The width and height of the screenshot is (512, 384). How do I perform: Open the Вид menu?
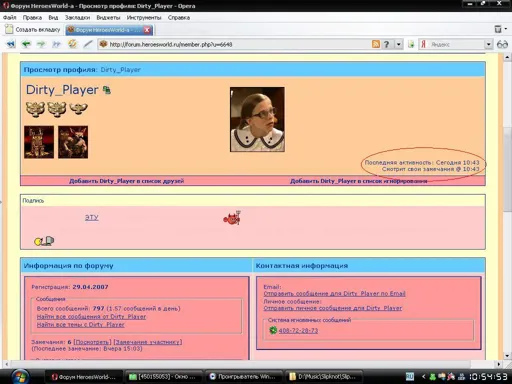pyautogui.click(x=53, y=17)
